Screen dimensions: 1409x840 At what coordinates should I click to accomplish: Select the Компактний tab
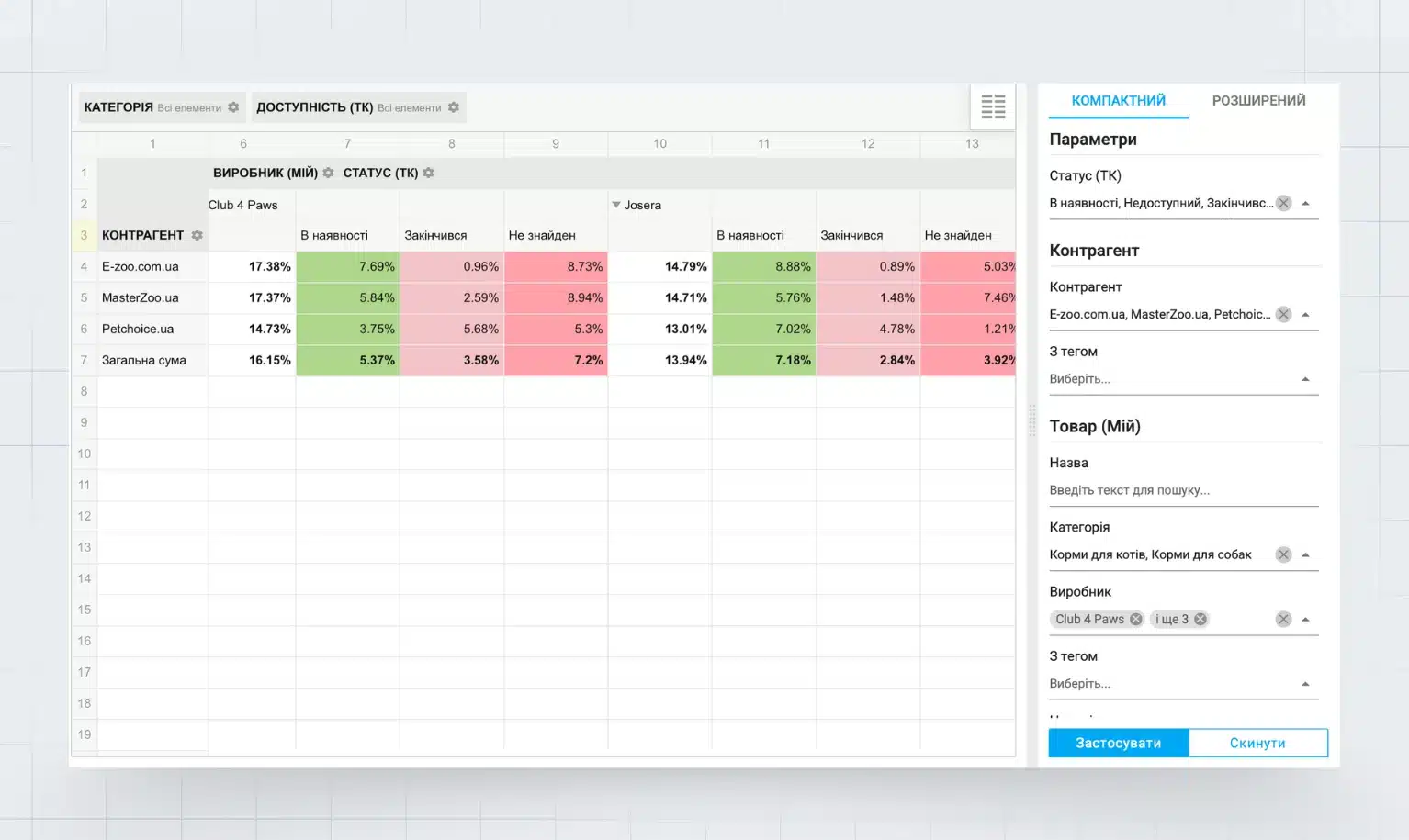(1118, 101)
